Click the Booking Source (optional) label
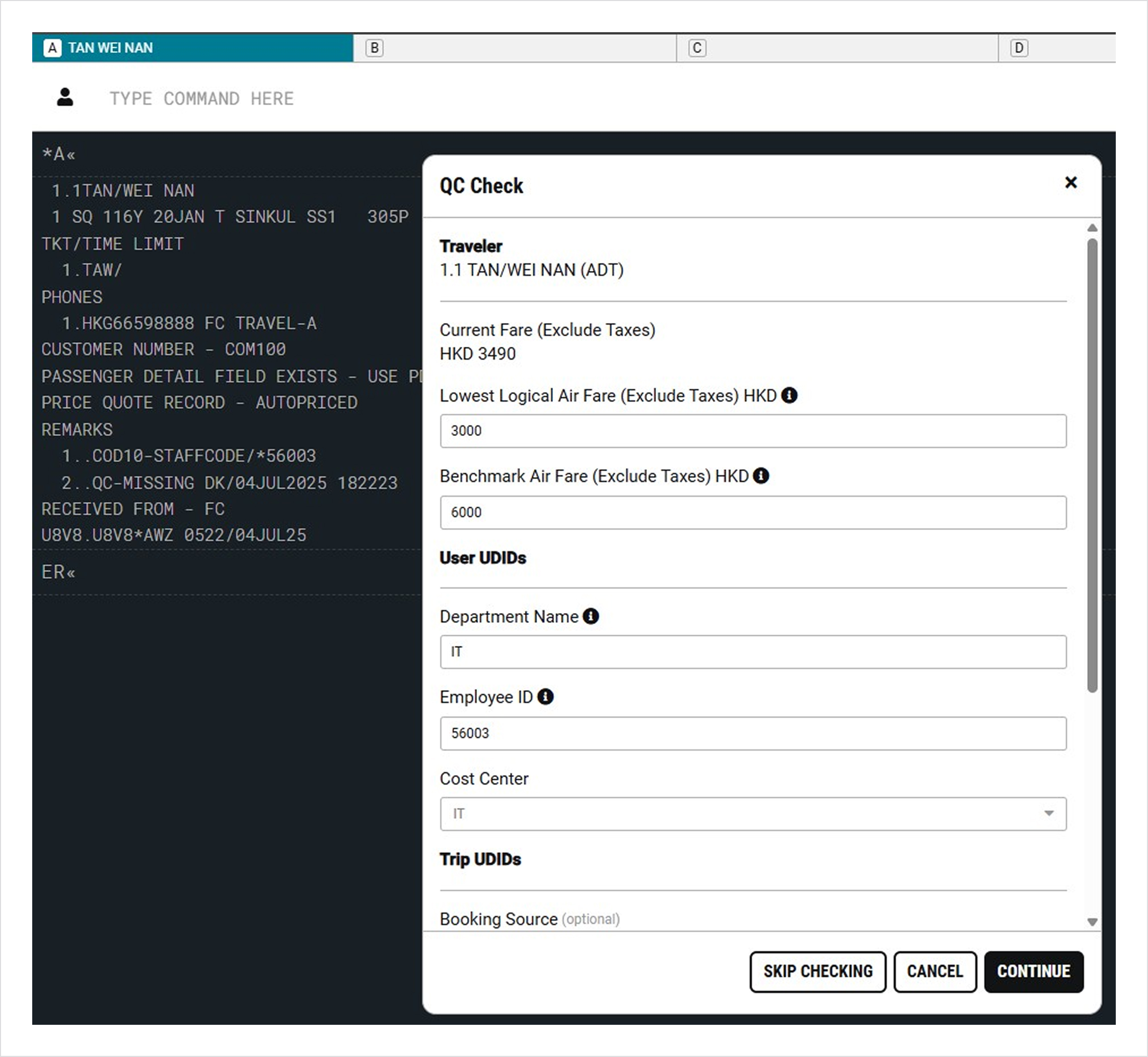 pyautogui.click(x=530, y=919)
